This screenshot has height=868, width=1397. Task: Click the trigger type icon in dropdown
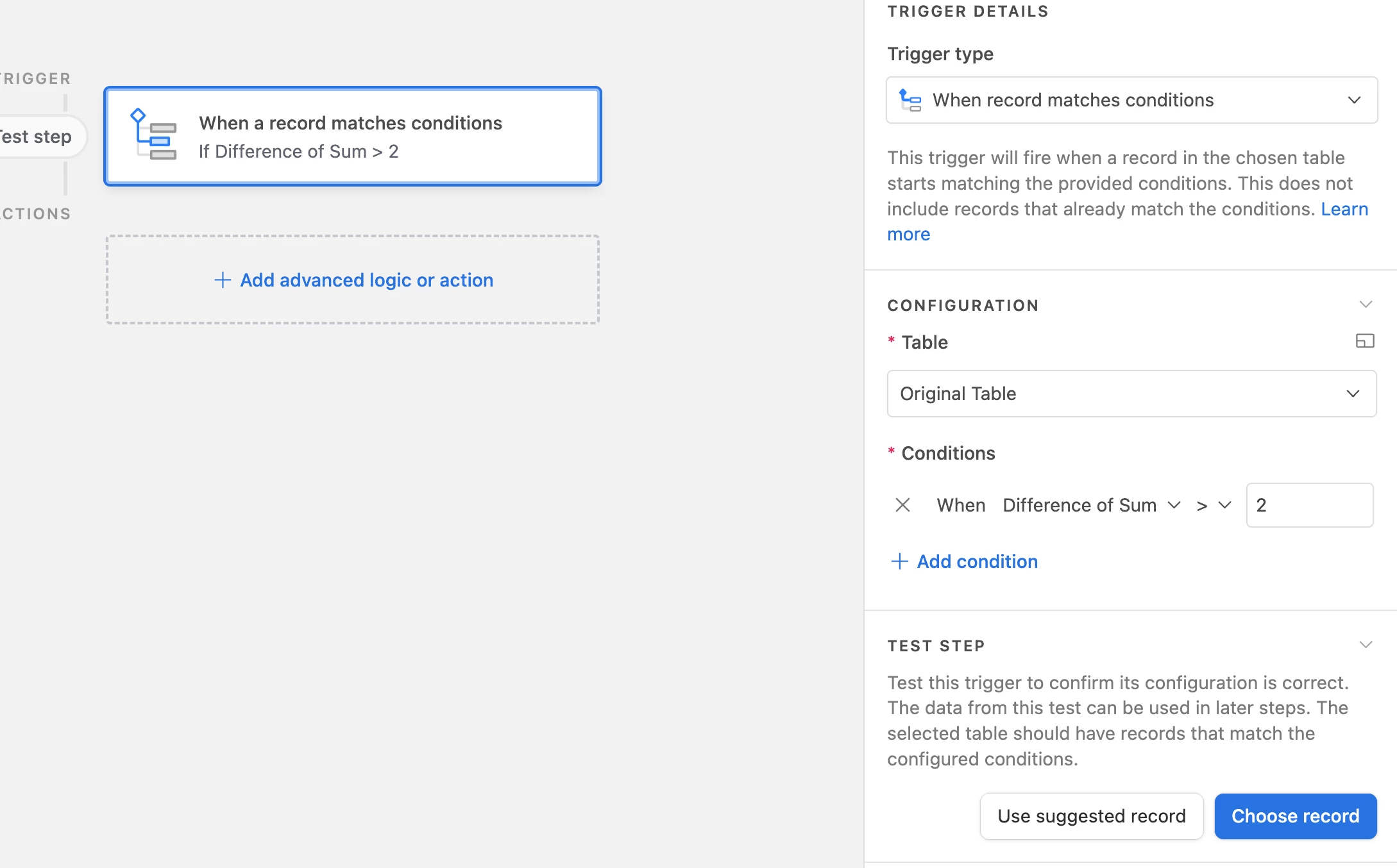coord(910,100)
